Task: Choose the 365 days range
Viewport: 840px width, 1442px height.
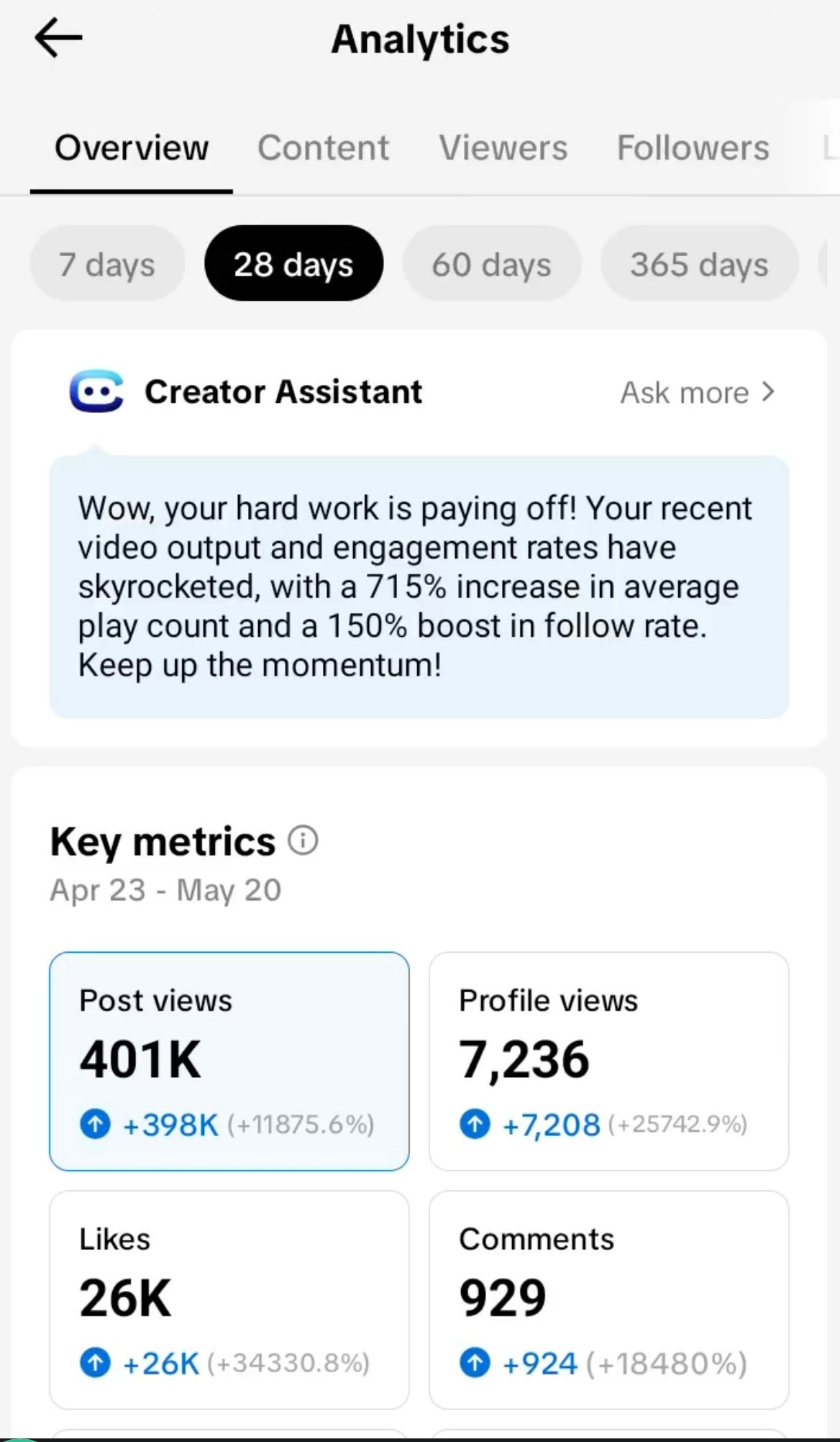Action: [x=699, y=263]
